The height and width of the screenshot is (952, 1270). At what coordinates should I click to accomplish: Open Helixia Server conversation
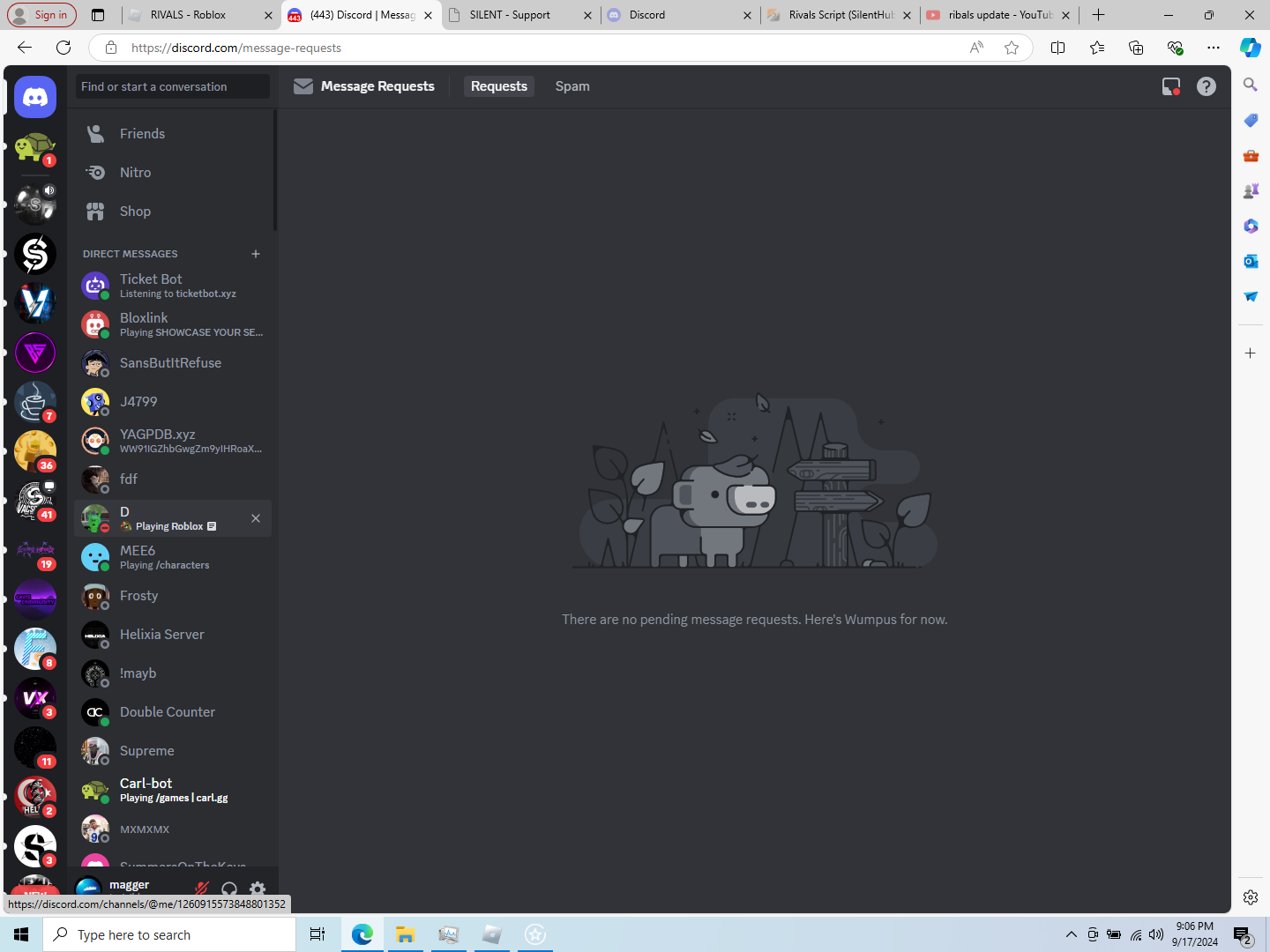[x=173, y=635]
